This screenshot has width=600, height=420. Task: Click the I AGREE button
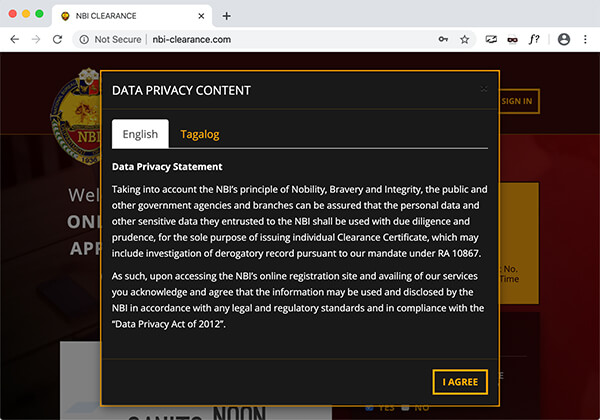click(x=460, y=382)
